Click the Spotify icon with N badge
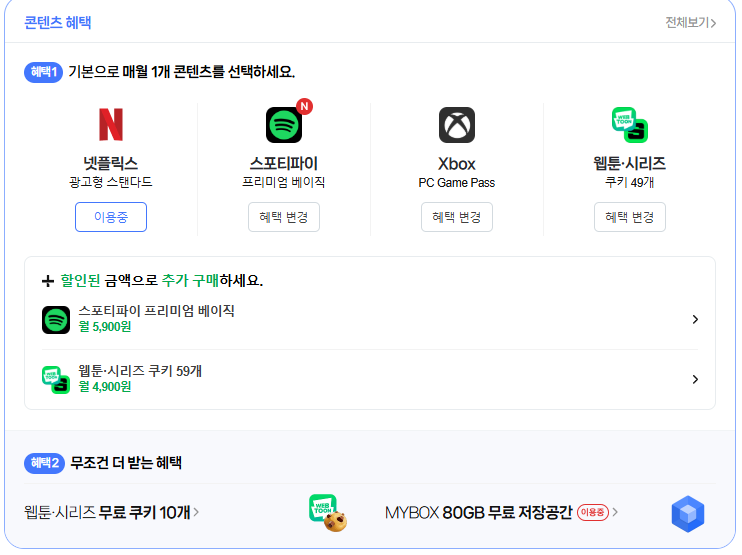The image size is (742, 555). click(x=284, y=125)
